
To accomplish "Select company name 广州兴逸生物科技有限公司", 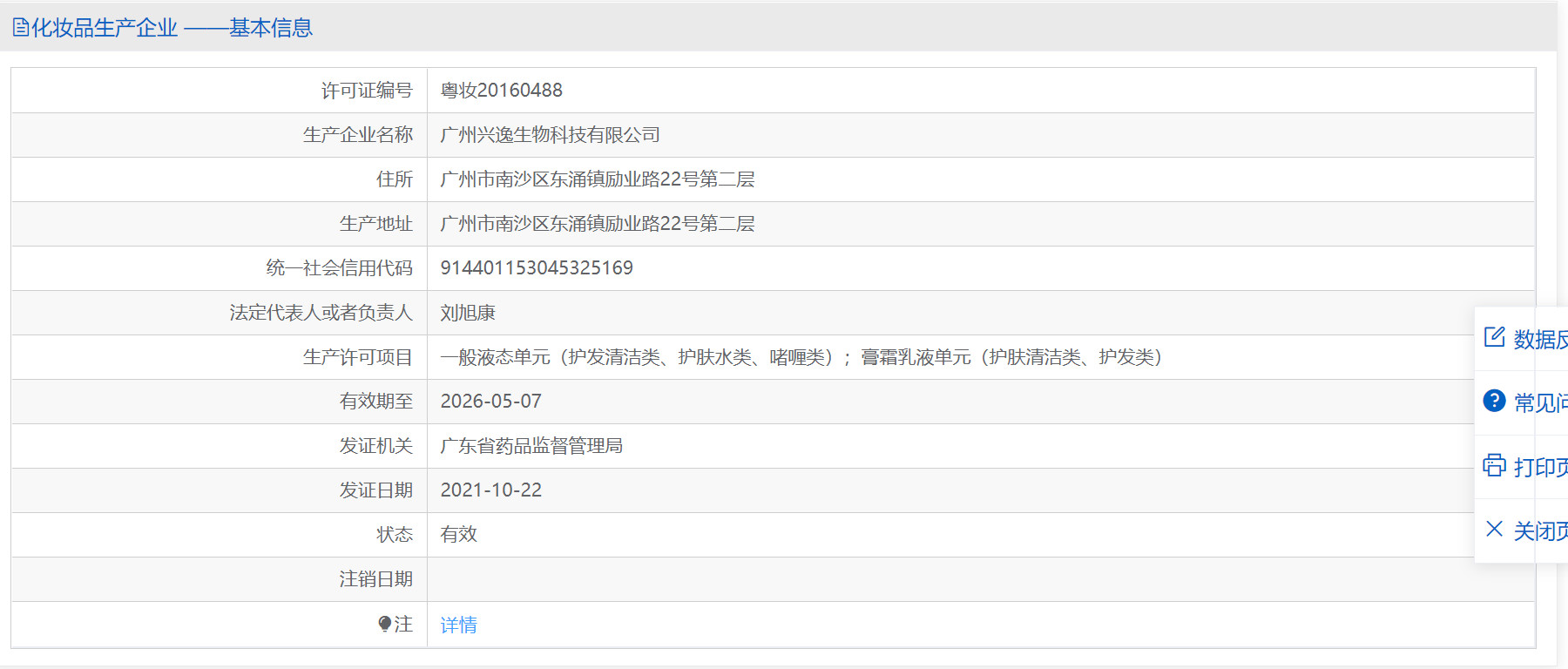I will click(x=550, y=135).
